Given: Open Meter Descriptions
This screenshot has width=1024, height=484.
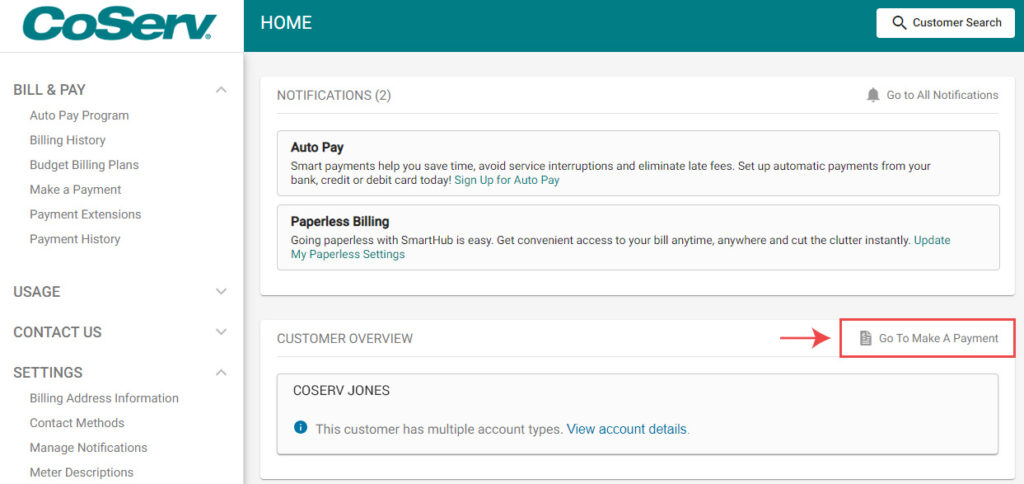Looking at the screenshot, I should point(81,472).
